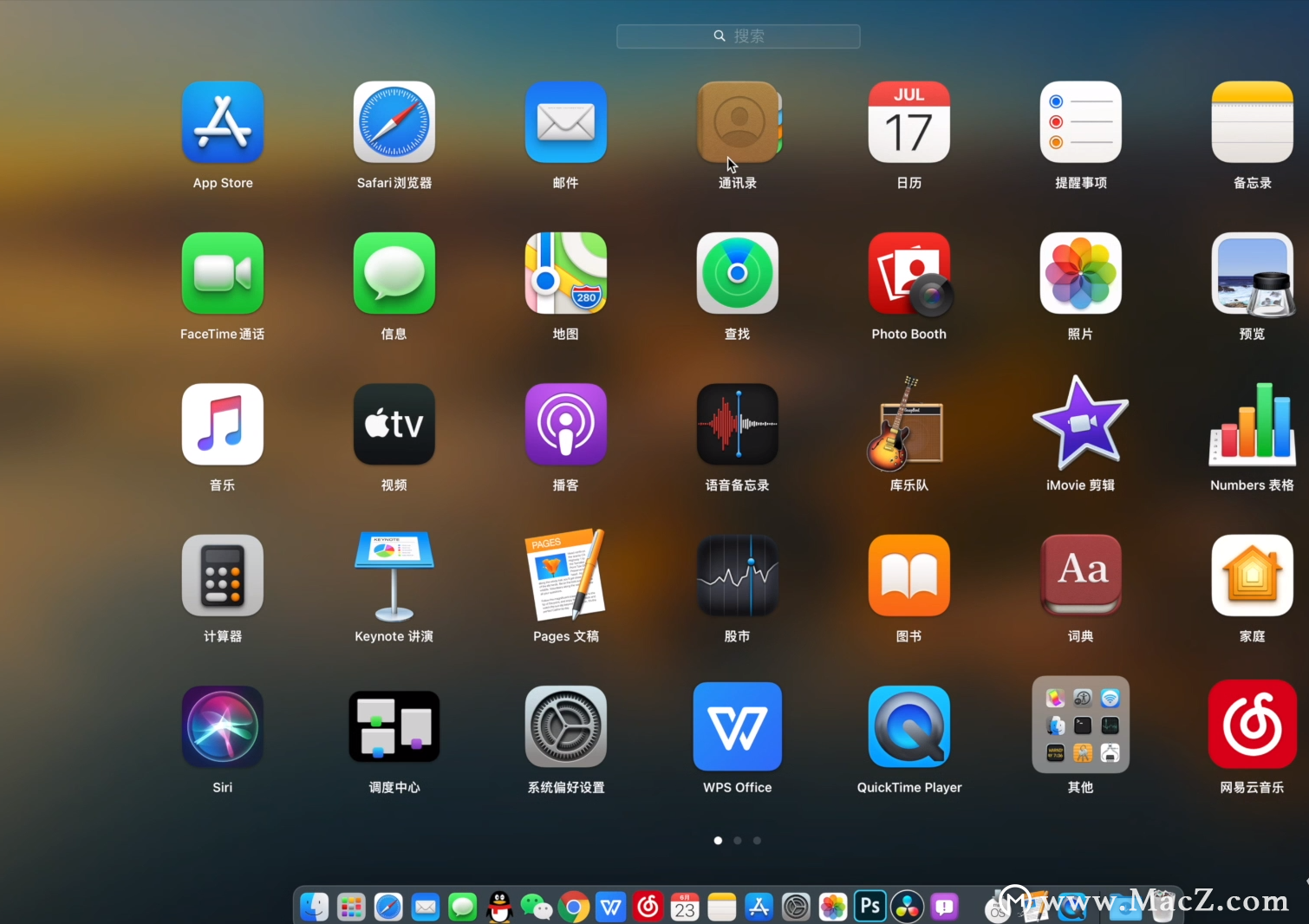Open 语音备忘录 voice memos
The image size is (1309, 924).
click(738, 424)
